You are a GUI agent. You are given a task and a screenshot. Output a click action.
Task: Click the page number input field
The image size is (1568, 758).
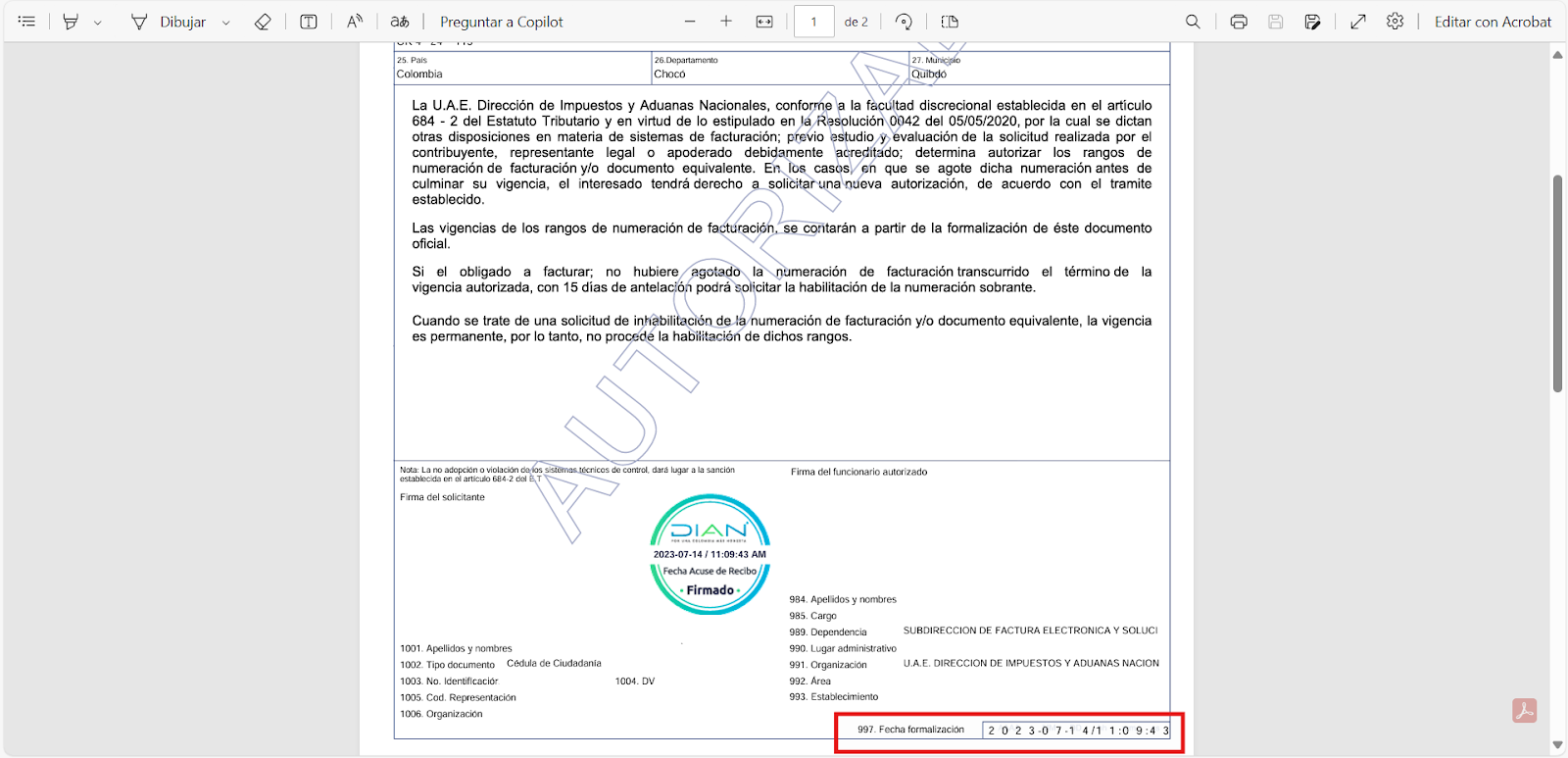coord(813,22)
